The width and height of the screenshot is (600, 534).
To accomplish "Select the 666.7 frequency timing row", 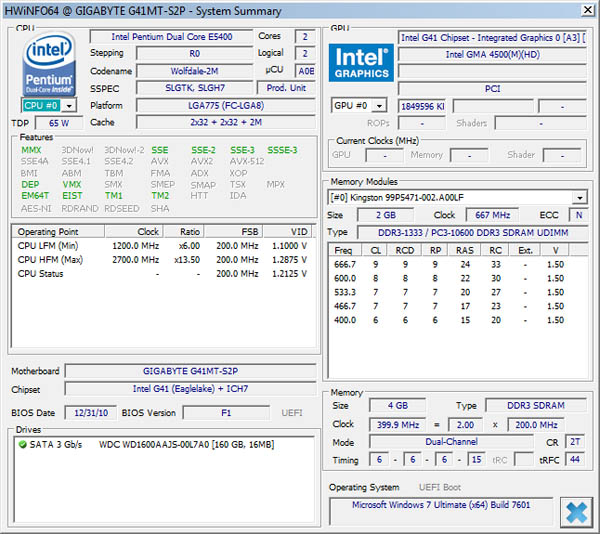I will [457, 264].
